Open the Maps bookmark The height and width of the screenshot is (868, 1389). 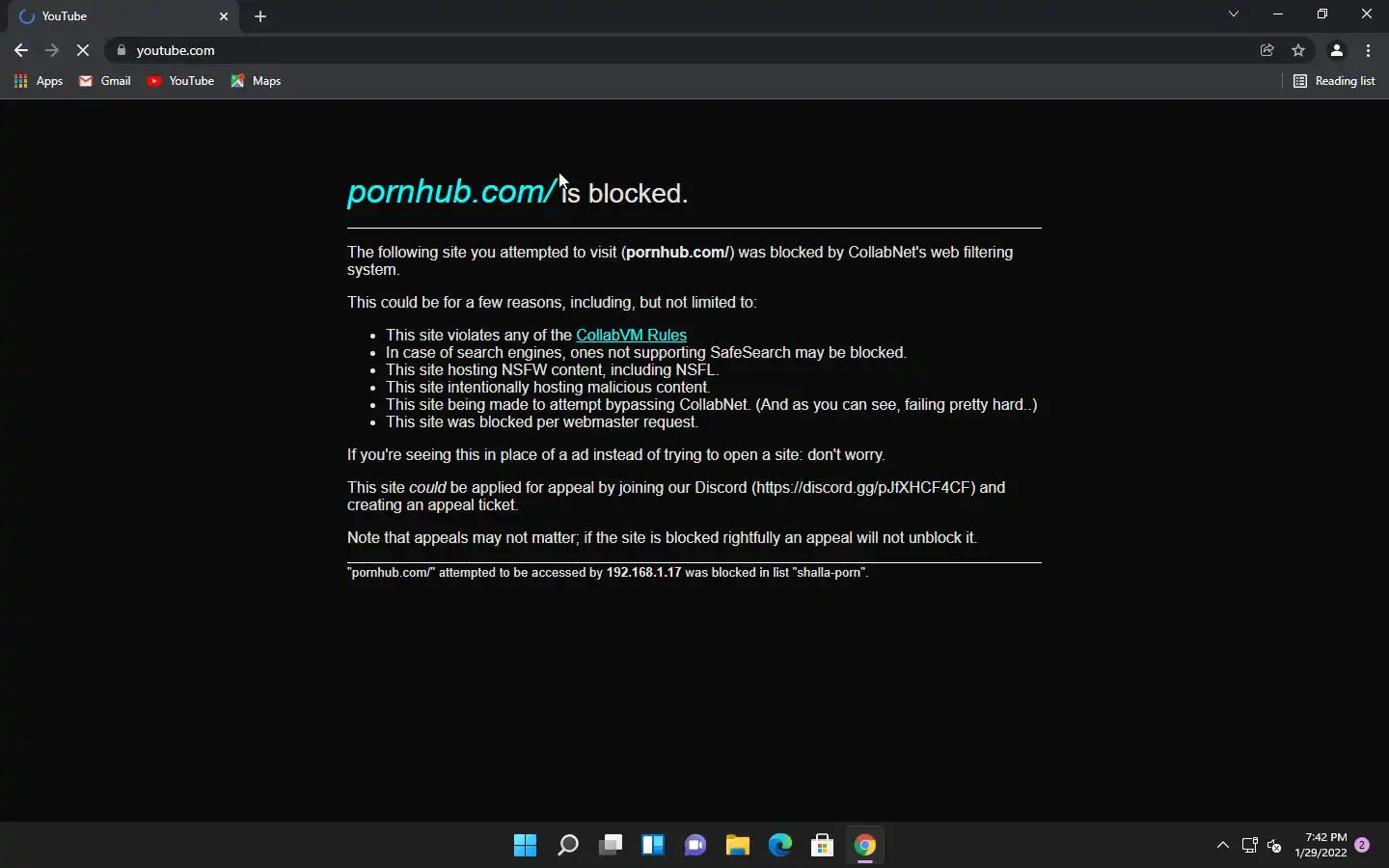tap(256, 81)
